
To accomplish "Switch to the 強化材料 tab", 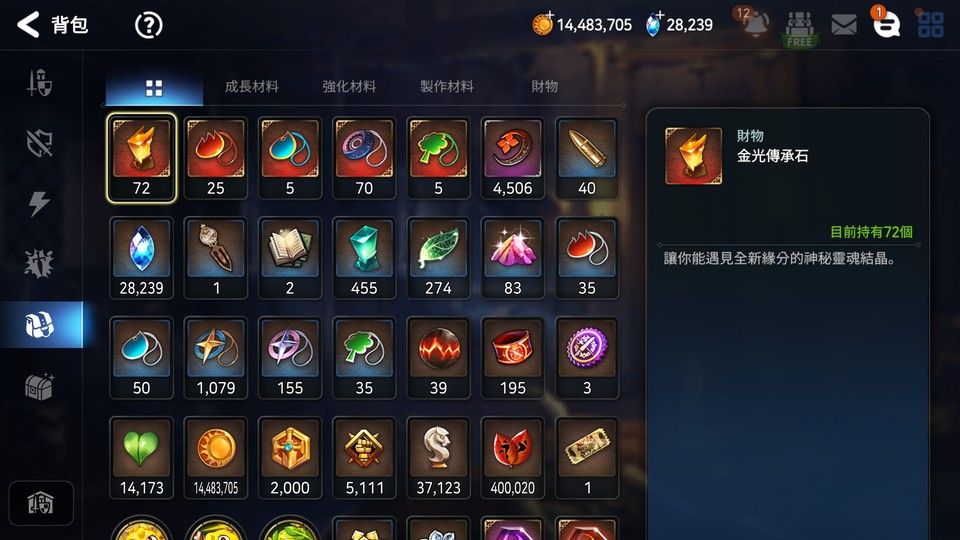I will 349,86.
